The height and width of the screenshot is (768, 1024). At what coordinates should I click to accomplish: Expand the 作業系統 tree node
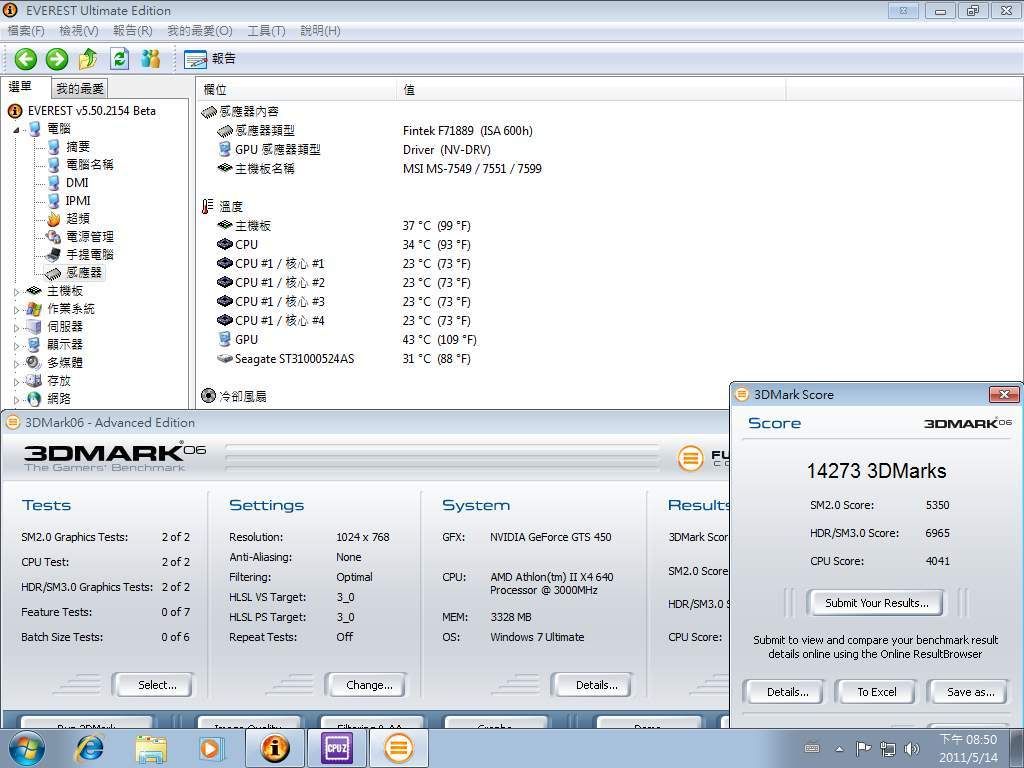16,310
